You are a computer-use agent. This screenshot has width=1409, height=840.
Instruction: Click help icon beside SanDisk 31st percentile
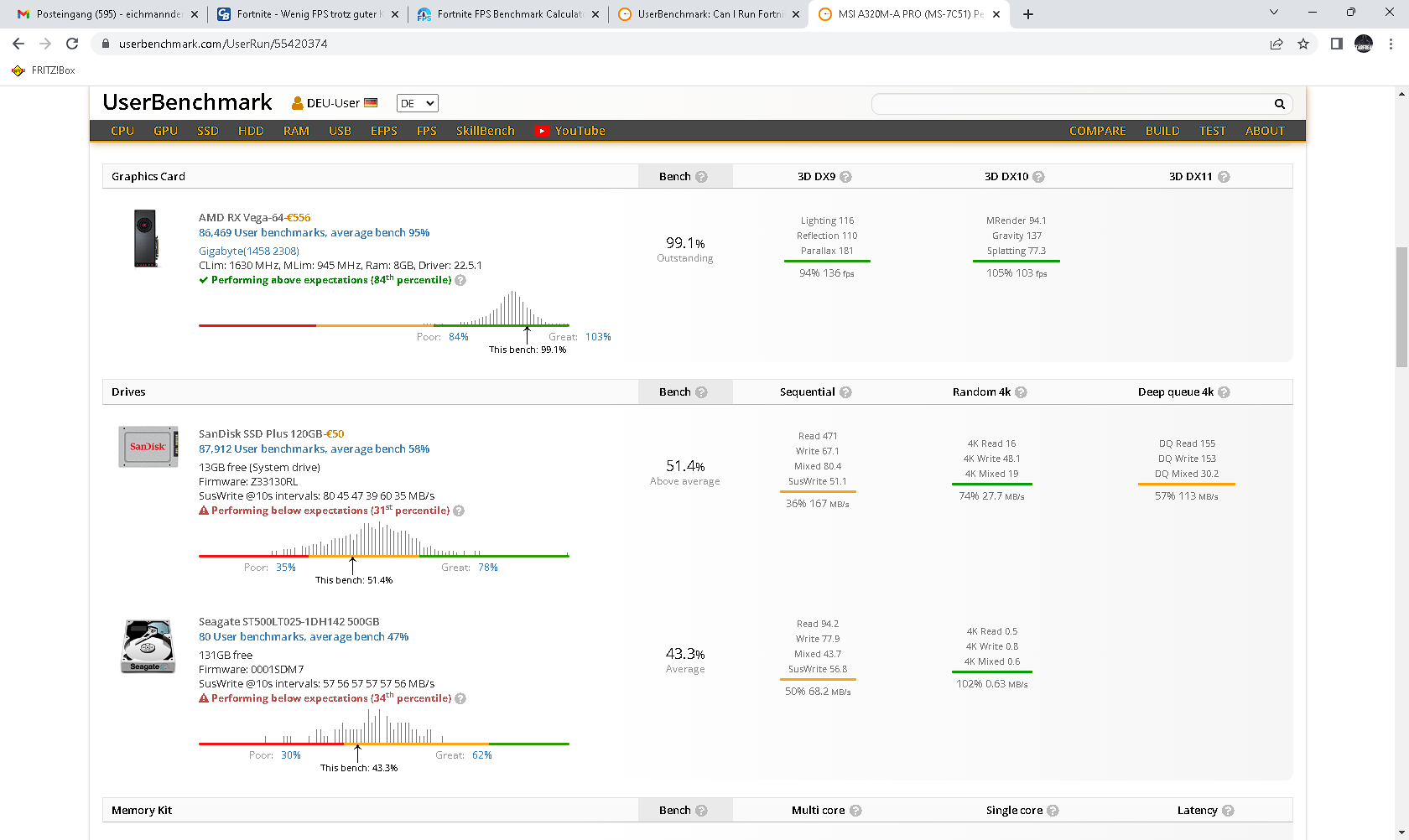tap(459, 511)
